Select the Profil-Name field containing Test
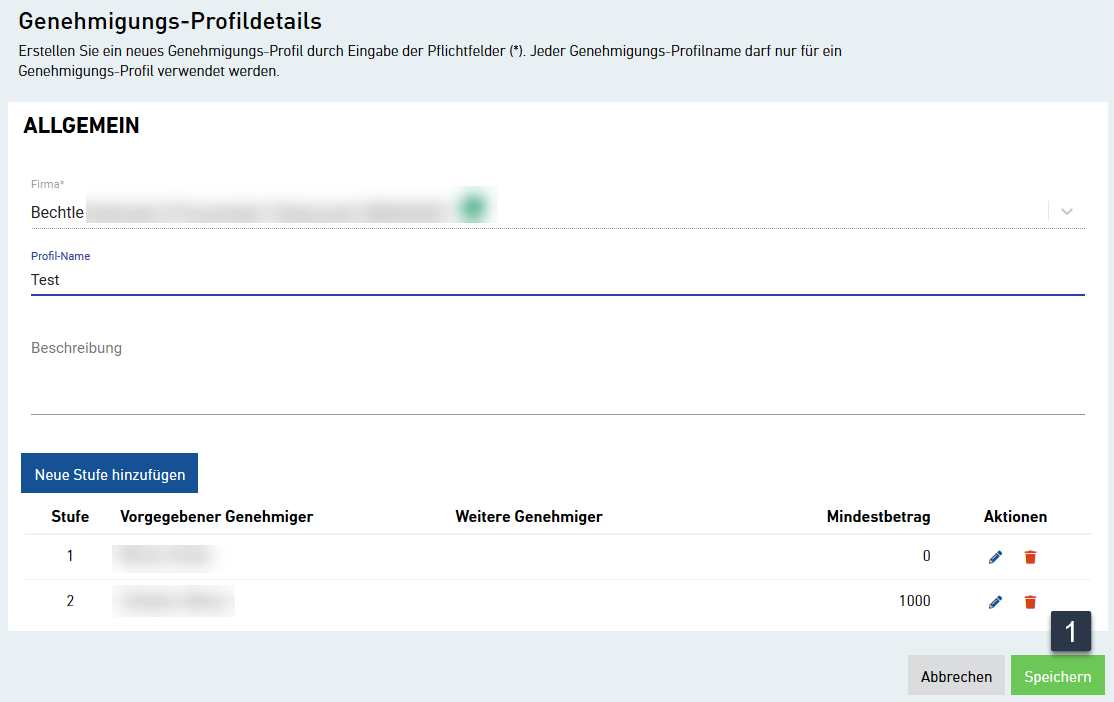The height and width of the screenshot is (702, 1114). click(x=300, y=279)
